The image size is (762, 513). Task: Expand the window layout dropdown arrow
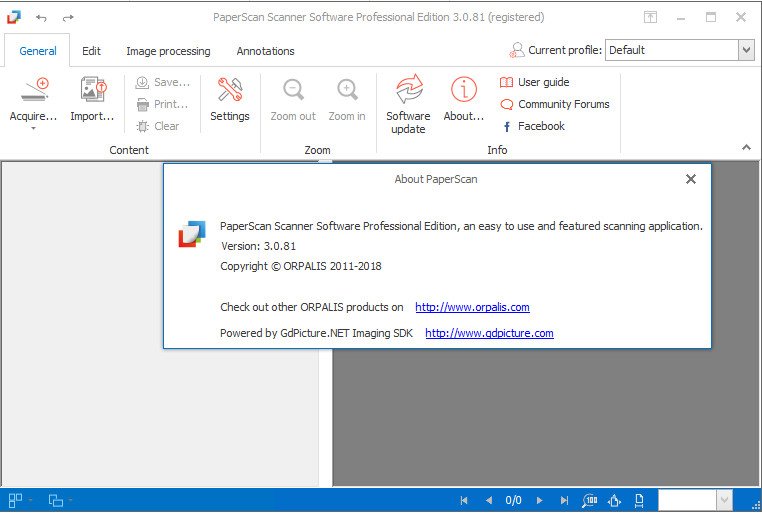70,500
